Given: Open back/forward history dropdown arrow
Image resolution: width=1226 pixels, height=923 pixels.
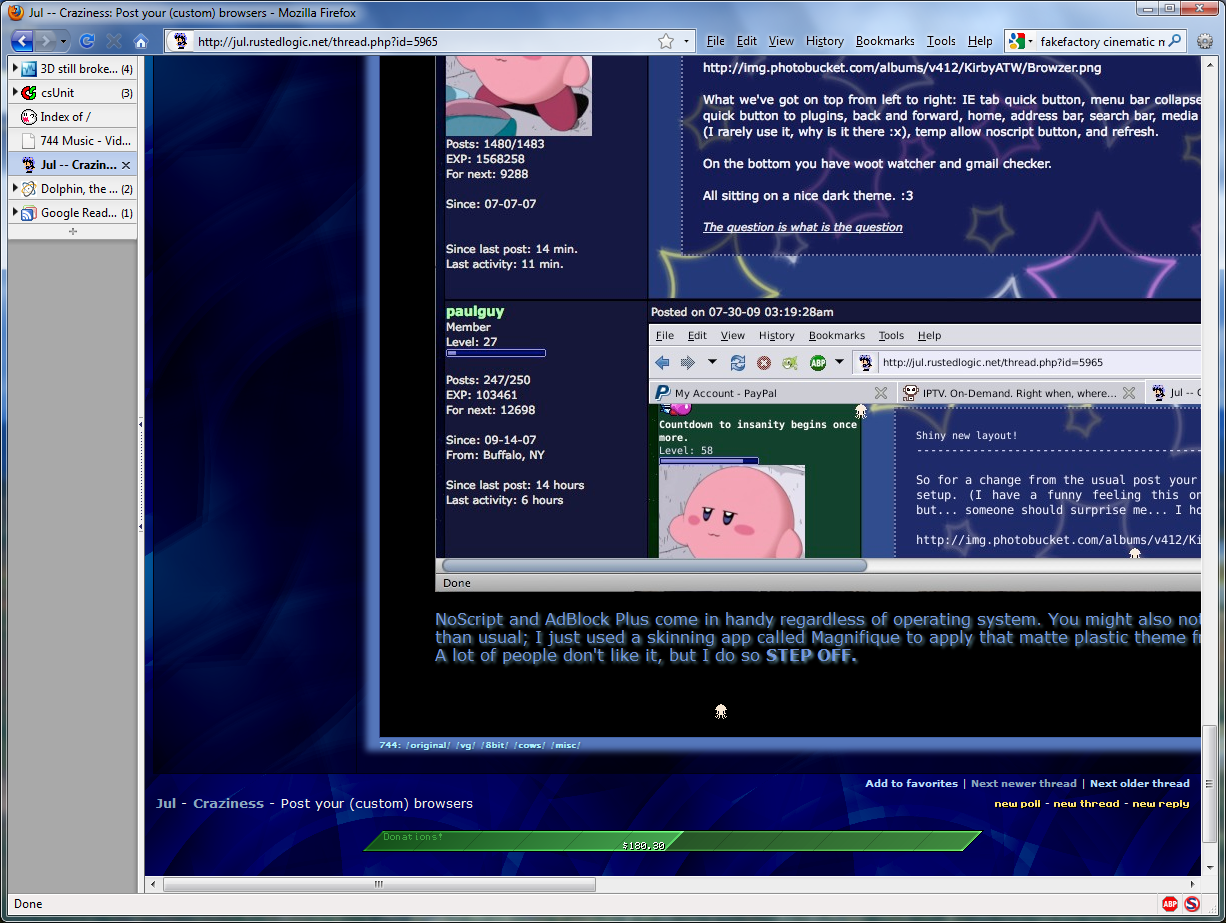Looking at the screenshot, I should coord(64,41).
